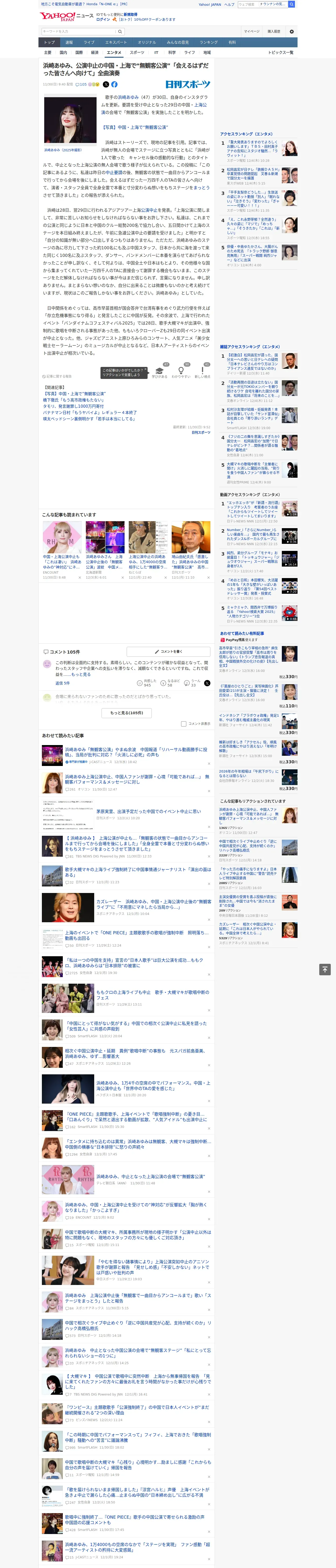Open related link バナナマン日村「もうヤバイよ」
The height and width of the screenshot is (1568, 336).
(90, 413)
